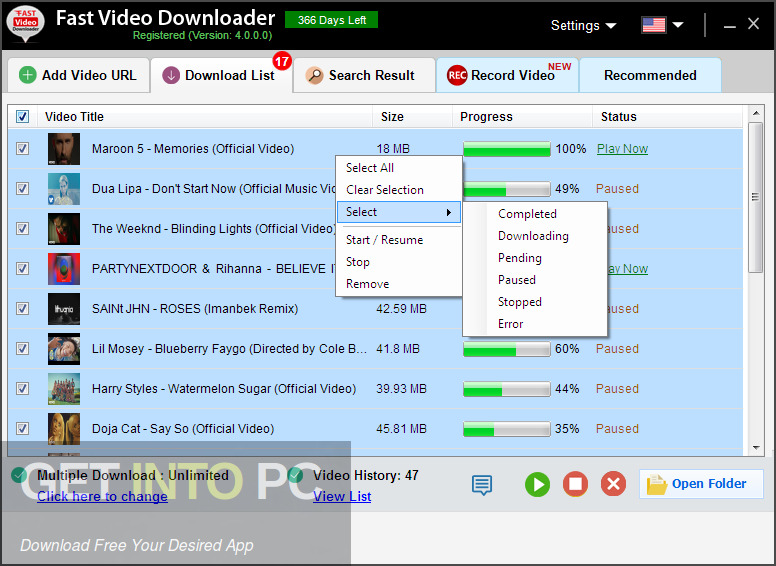Open the Video History View List link
The image size is (776, 566).
click(x=342, y=496)
